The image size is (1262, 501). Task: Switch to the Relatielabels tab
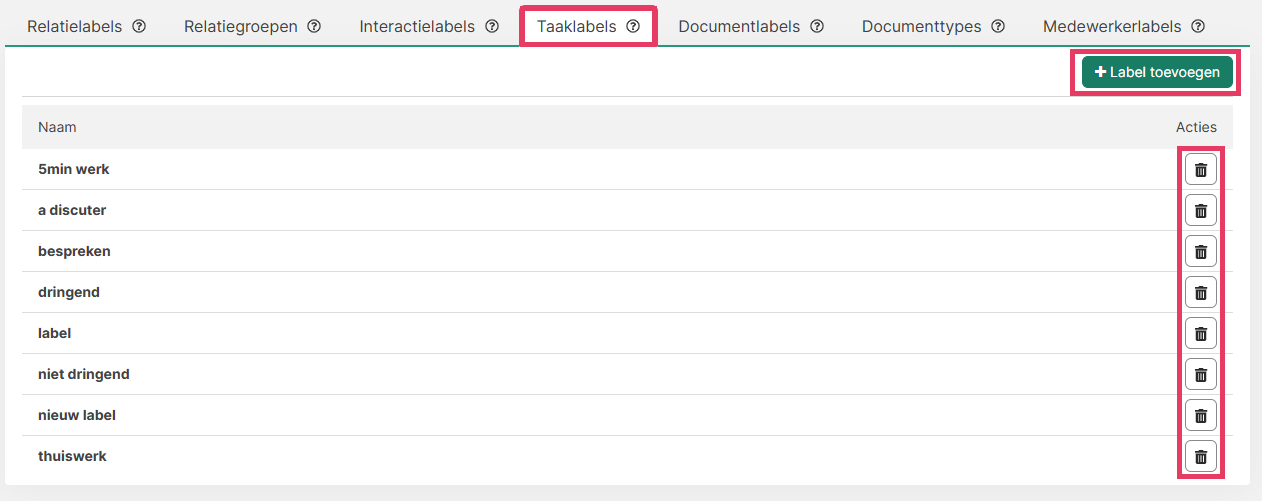[74, 27]
